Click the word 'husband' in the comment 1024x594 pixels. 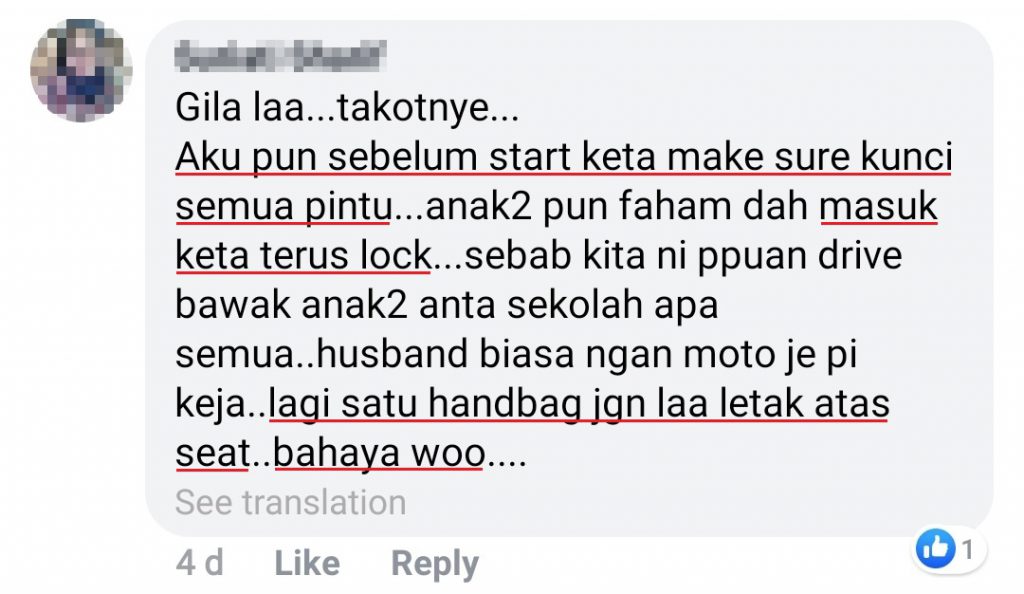(x=392, y=354)
